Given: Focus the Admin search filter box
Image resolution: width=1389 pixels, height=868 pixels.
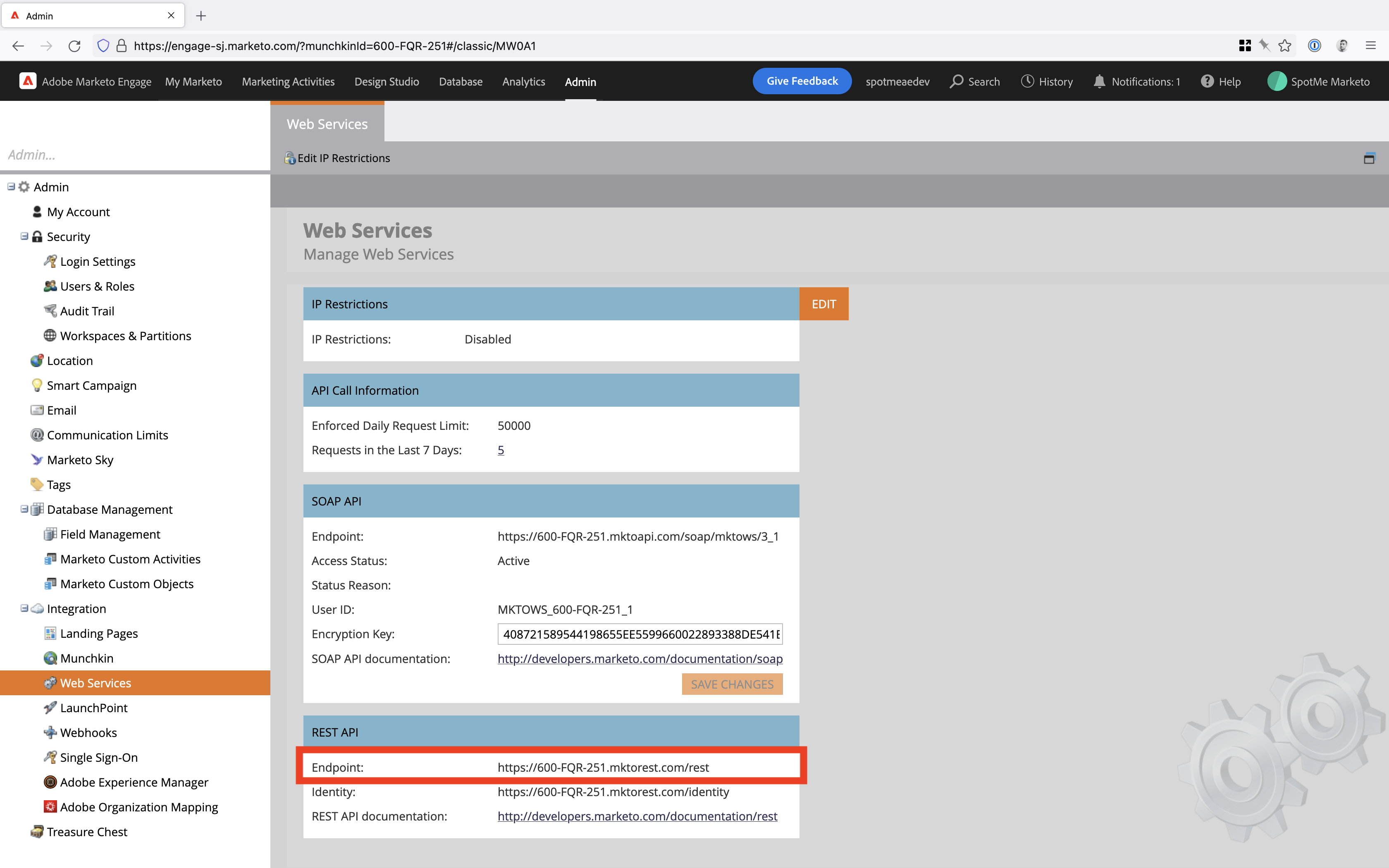Looking at the screenshot, I should 135,155.
